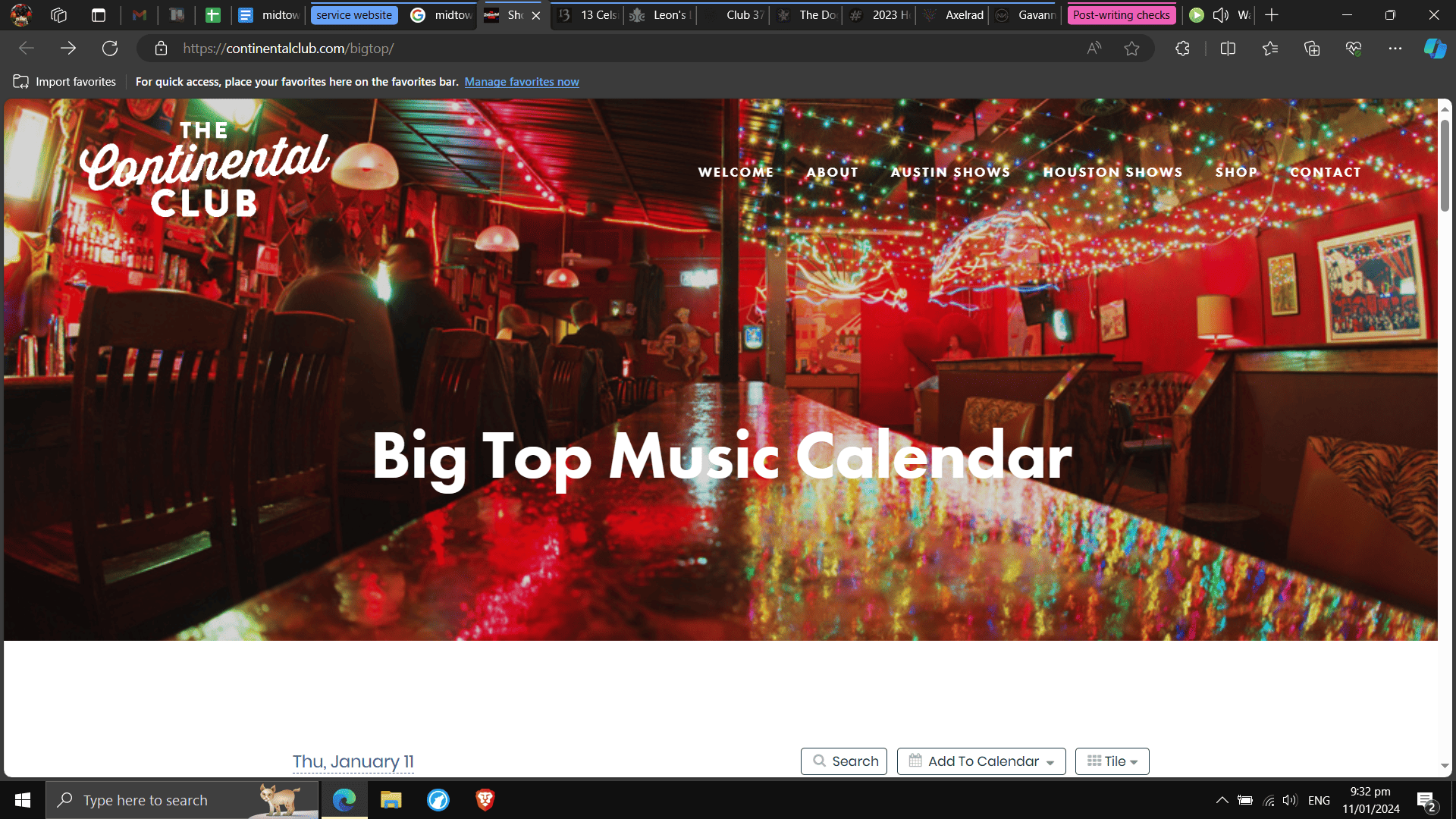The height and width of the screenshot is (819, 1456).
Task: Open the Workspaces icon in tab bar
Action: tap(59, 15)
